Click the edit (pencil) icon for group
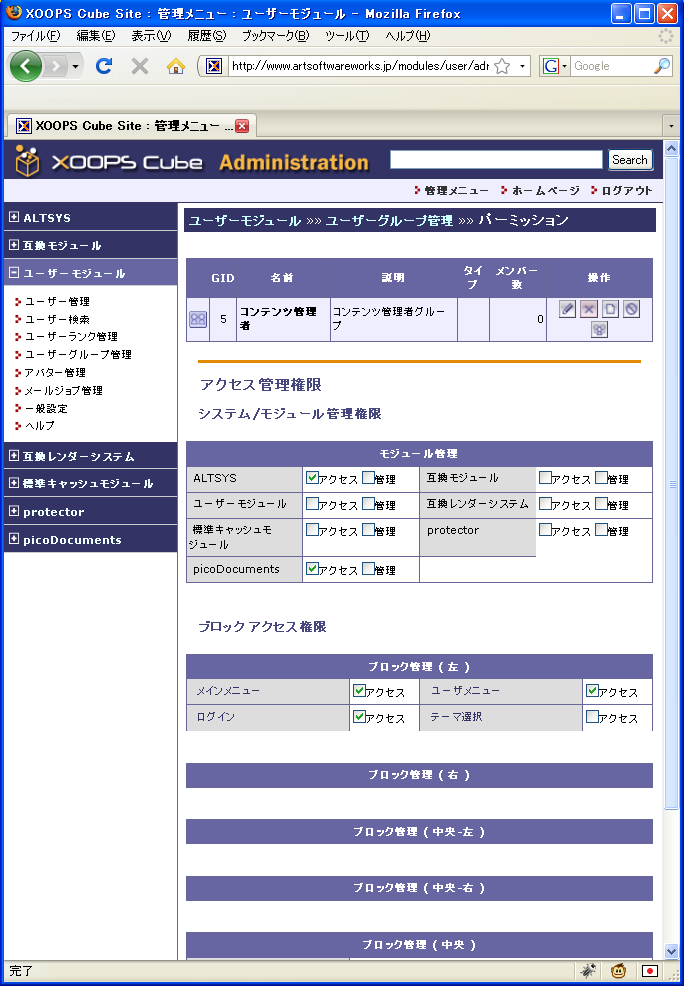The image size is (684, 986). click(x=567, y=309)
